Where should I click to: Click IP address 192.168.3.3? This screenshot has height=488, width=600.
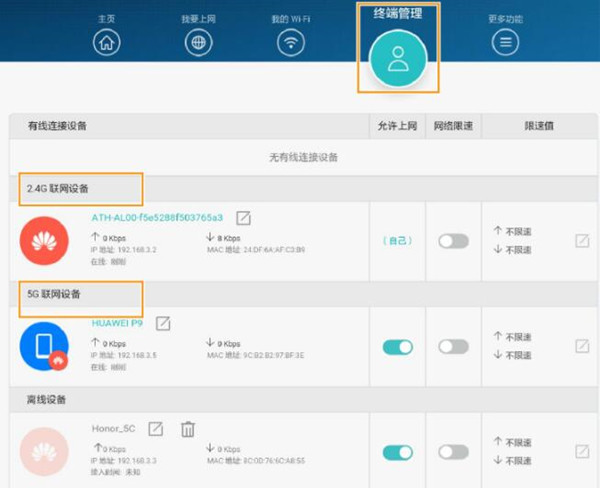click(124, 460)
